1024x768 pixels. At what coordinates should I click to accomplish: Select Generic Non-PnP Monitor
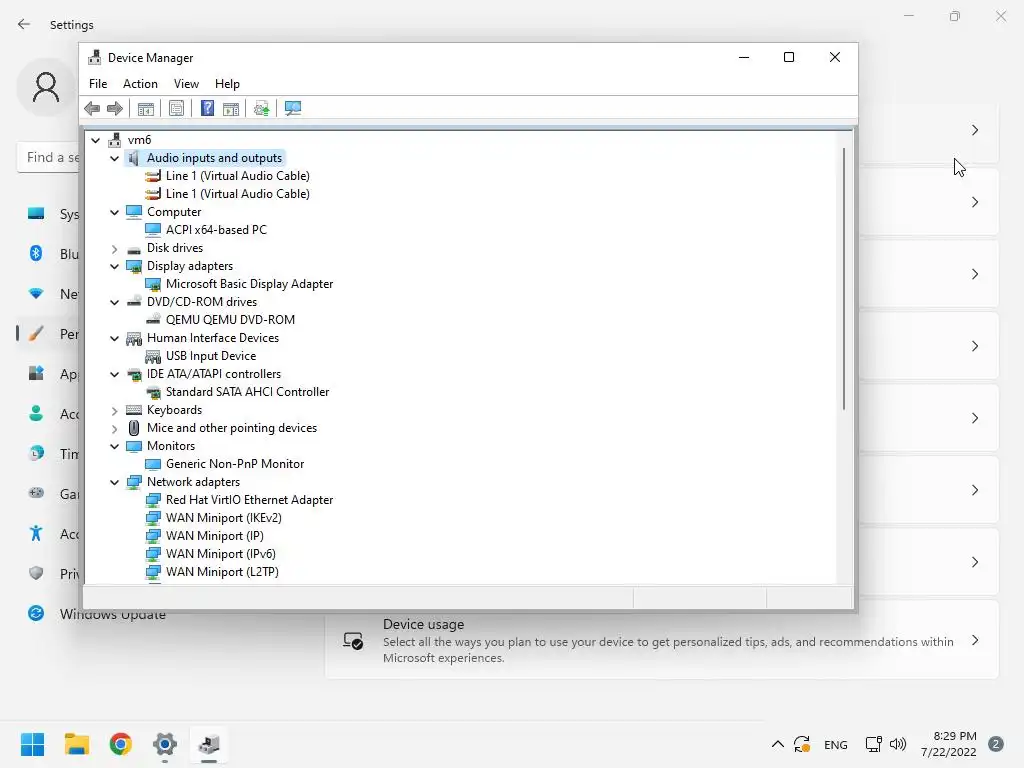pyautogui.click(x=235, y=464)
